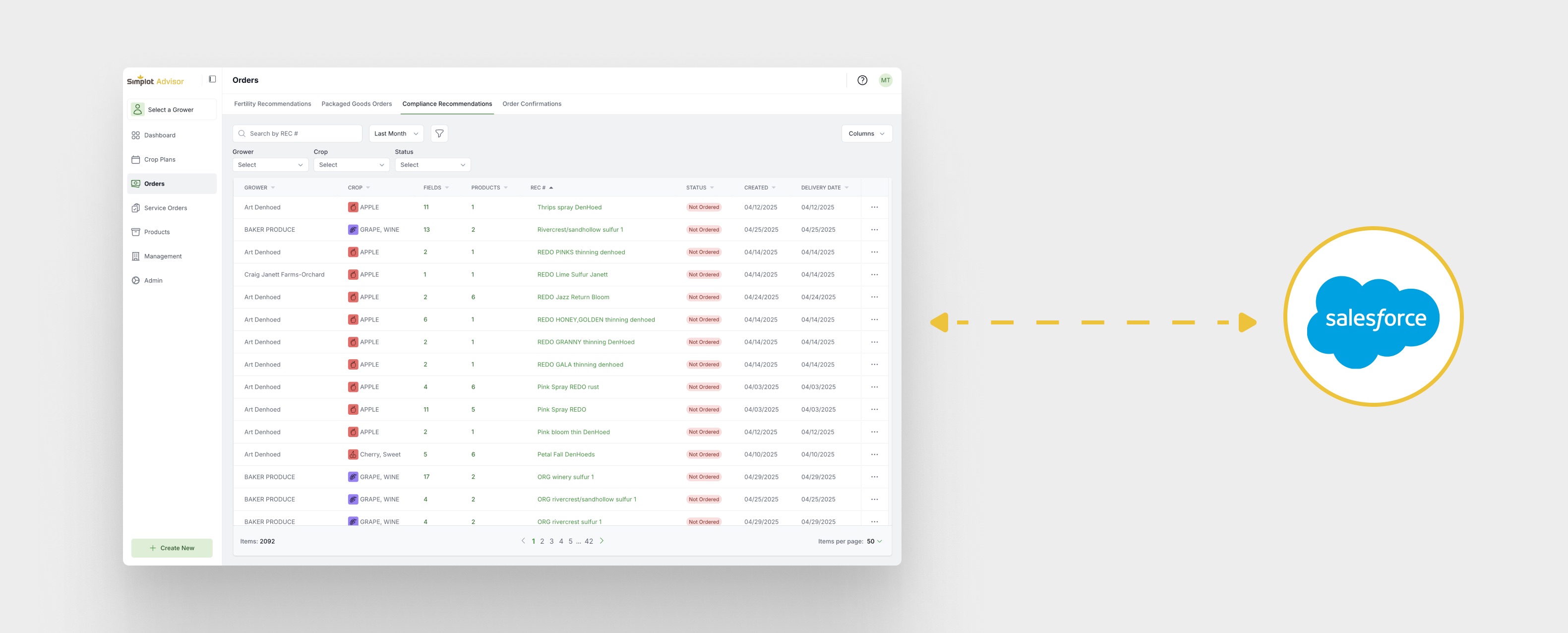
Task: Open the help question mark icon
Action: pyautogui.click(x=862, y=80)
